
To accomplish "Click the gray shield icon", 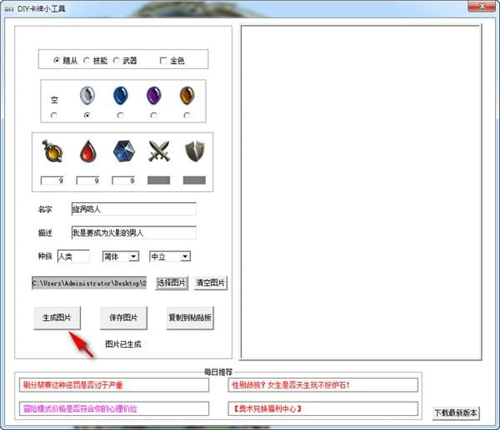I will (x=195, y=151).
